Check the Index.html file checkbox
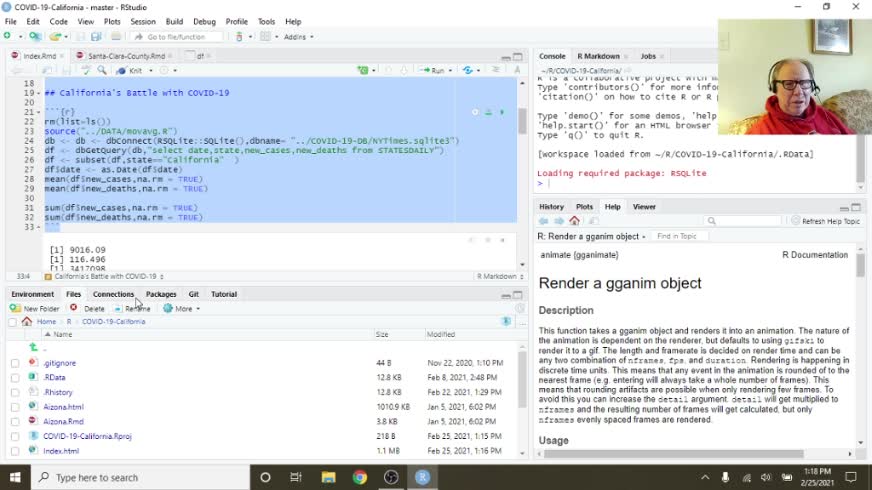The image size is (872, 490). coord(15,451)
